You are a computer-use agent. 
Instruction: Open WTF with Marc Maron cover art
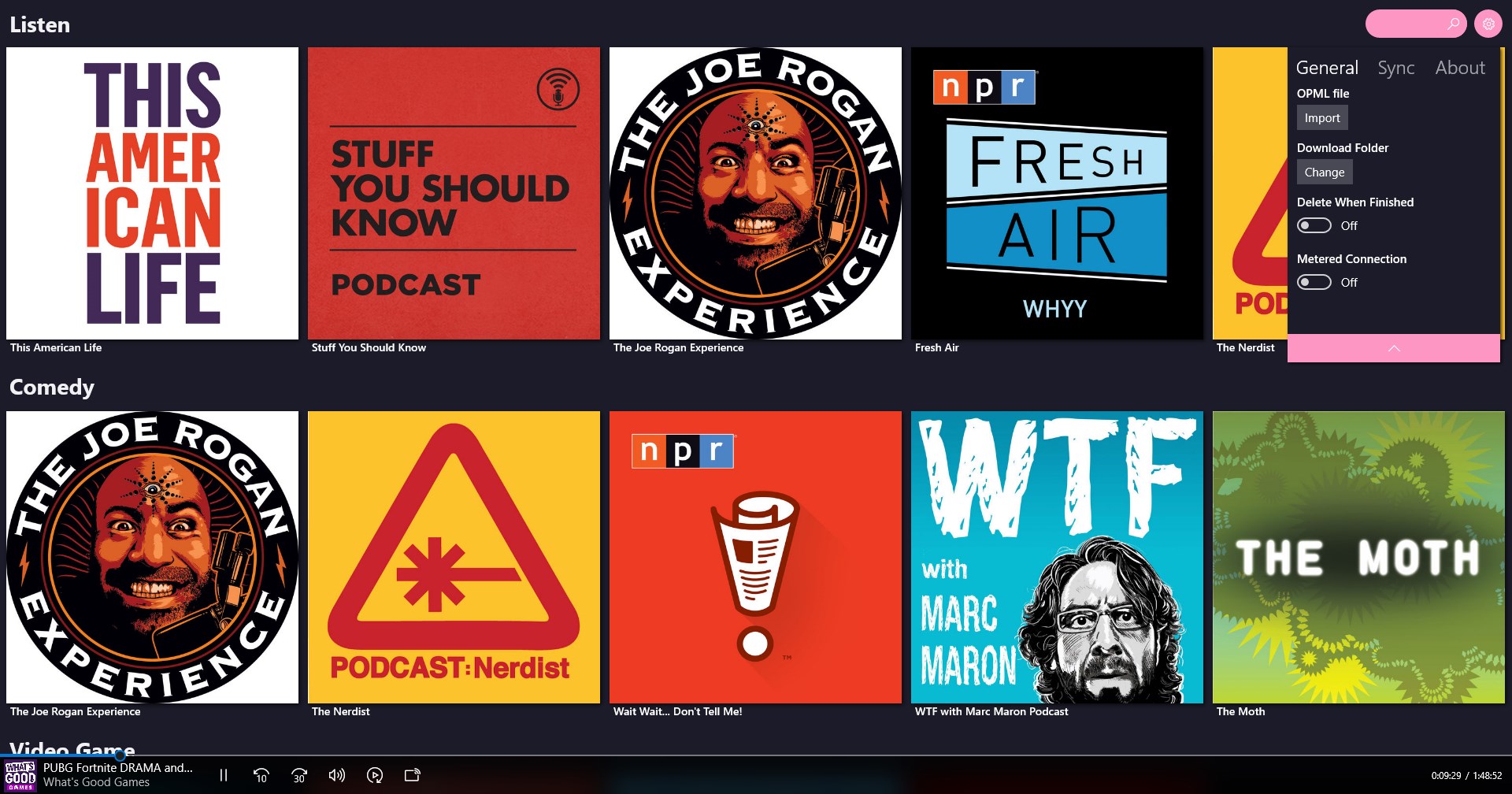[1057, 557]
